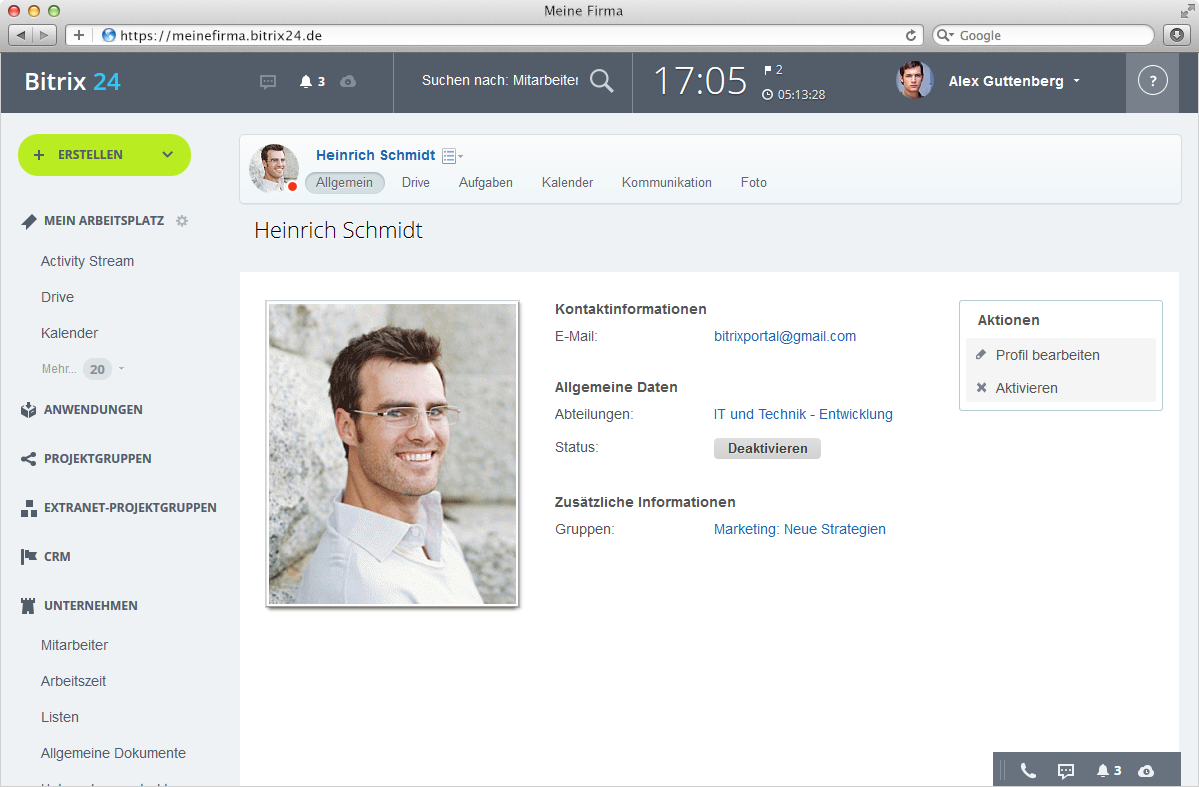The height and width of the screenshot is (787, 1199).
Task: Open the IT und Technik - Entwicklung link
Action: pyautogui.click(x=803, y=415)
